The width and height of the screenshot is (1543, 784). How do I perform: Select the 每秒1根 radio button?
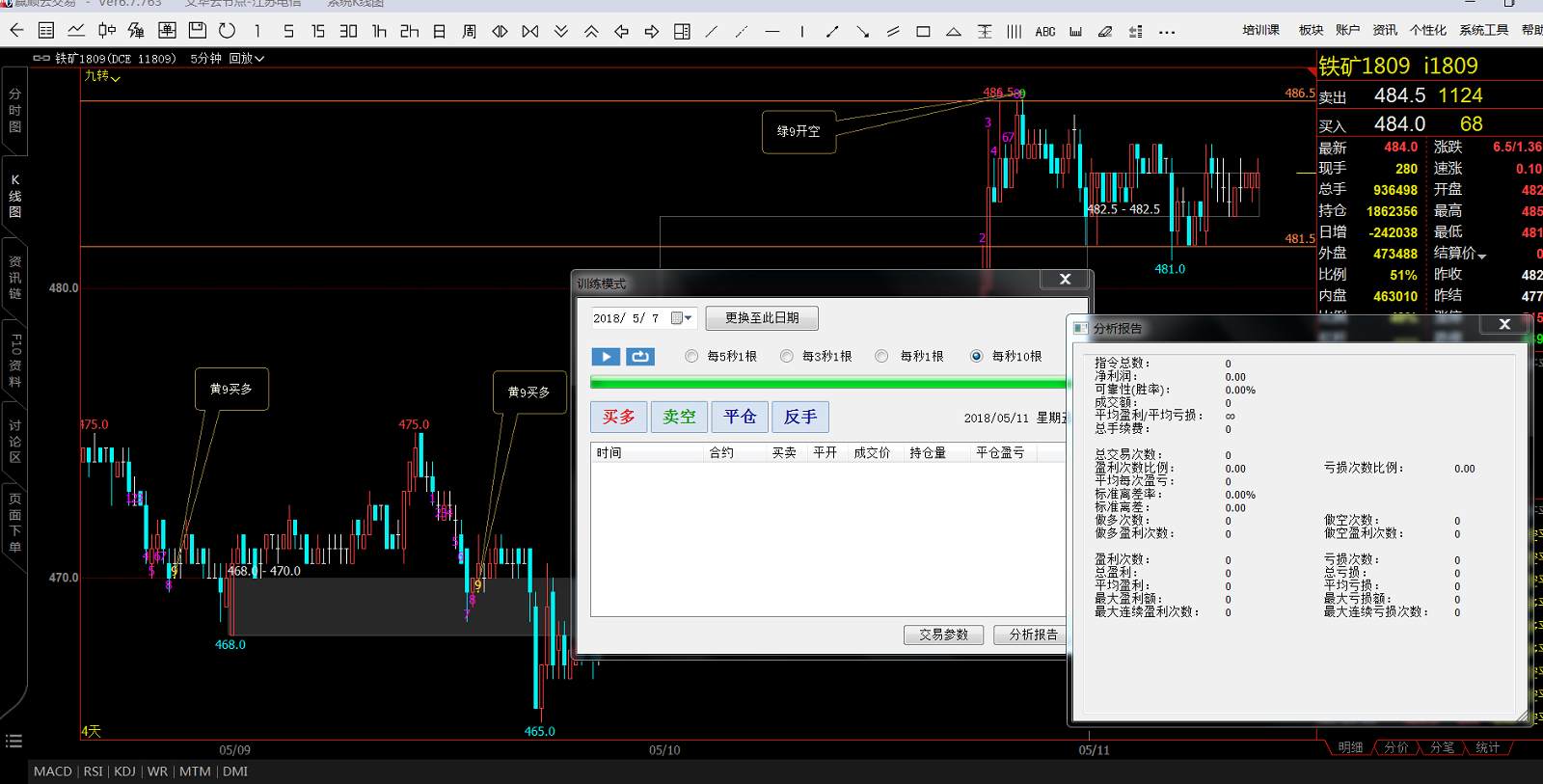click(x=881, y=357)
